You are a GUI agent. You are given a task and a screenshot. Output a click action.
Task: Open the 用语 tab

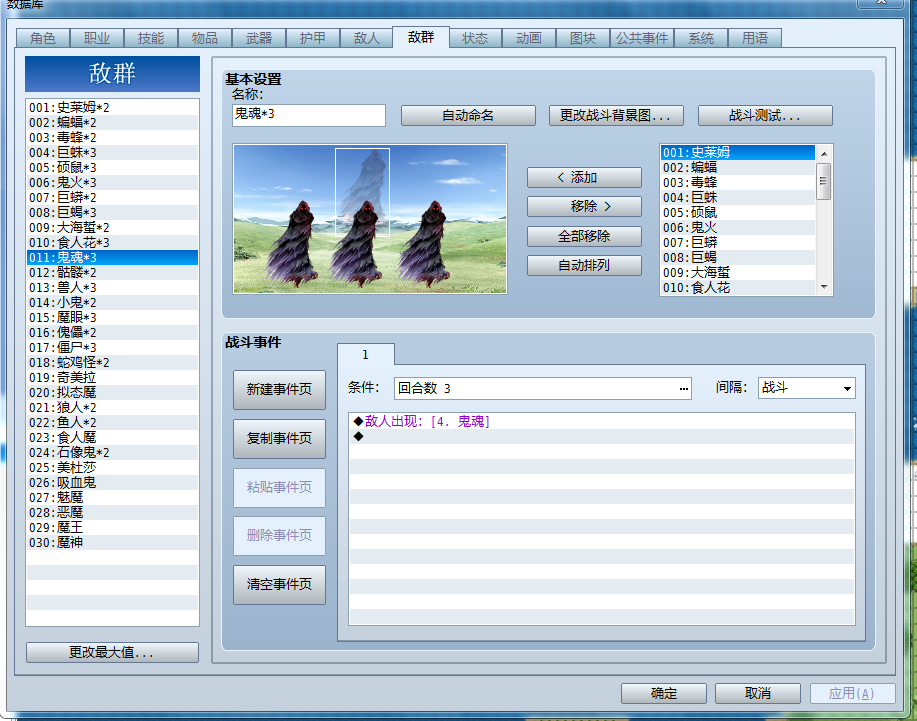coord(754,38)
